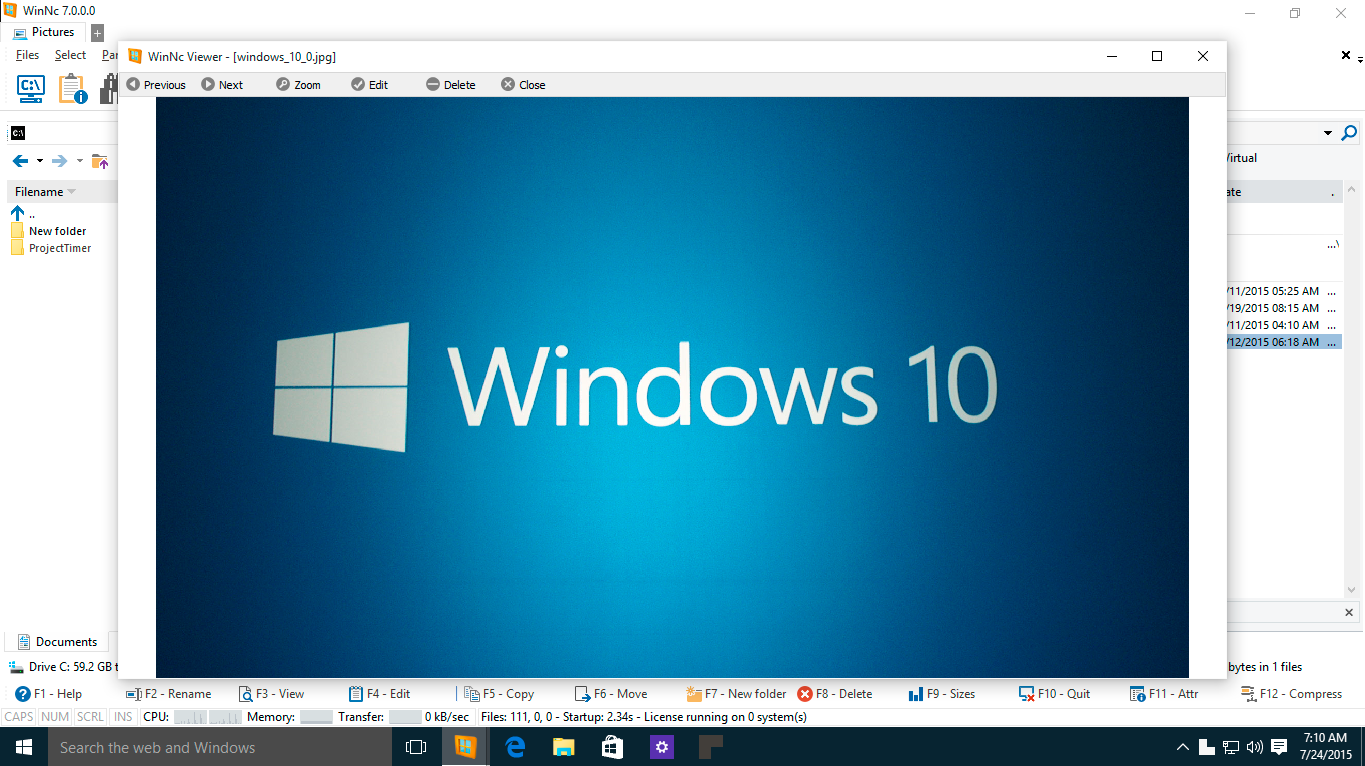Click the Previous image button in viewer
The height and width of the screenshot is (766, 1365).
[x=156, y=85]
